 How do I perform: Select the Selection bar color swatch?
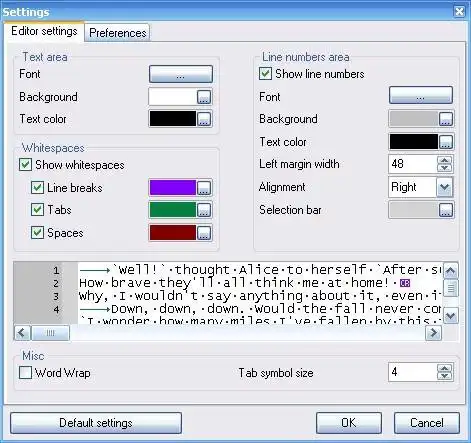tap(414, 210)
